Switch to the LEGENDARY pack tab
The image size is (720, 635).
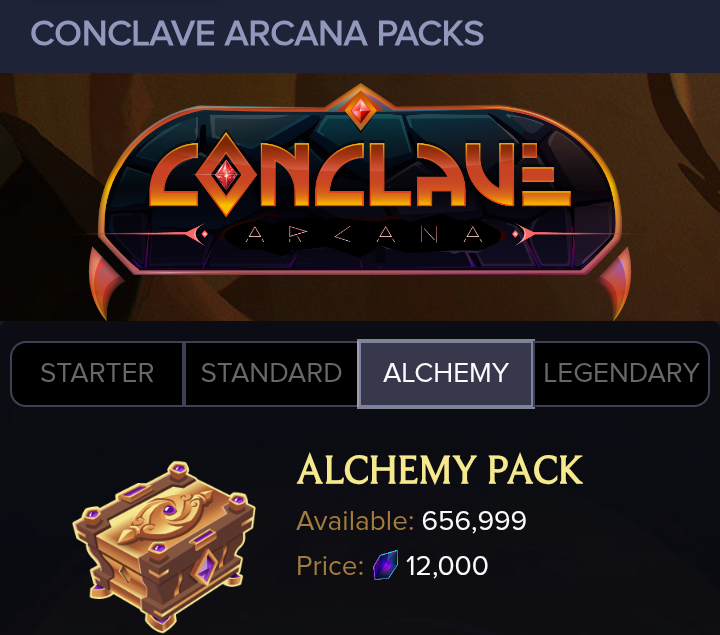(622, 373)
